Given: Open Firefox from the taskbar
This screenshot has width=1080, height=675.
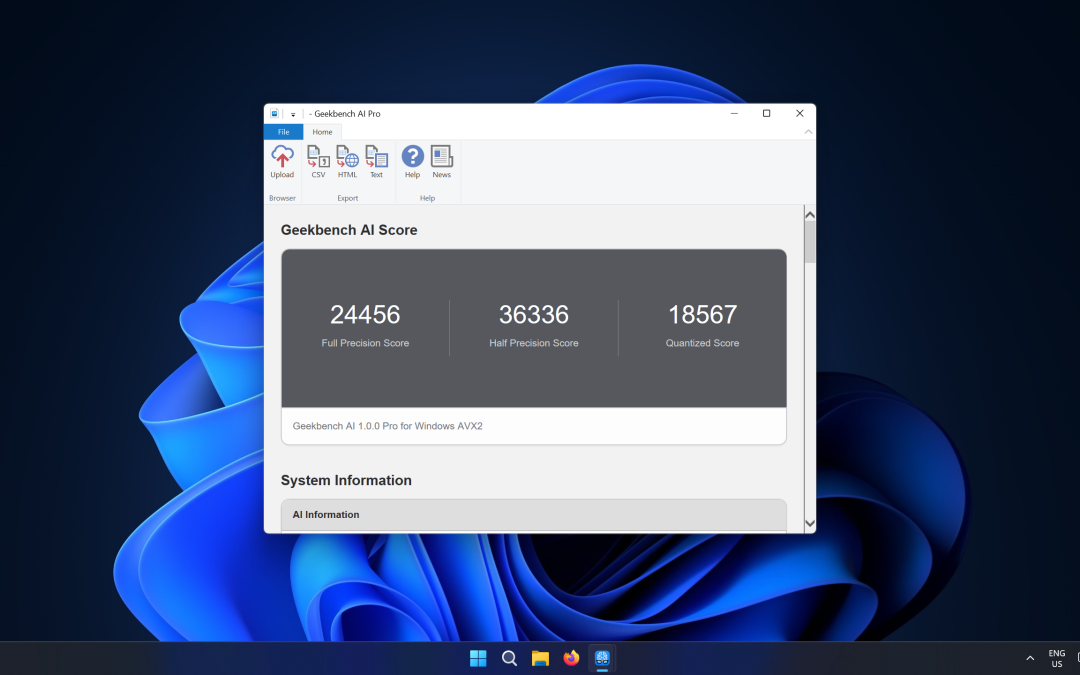Looking at the screenshot, I should pos(571,658).
